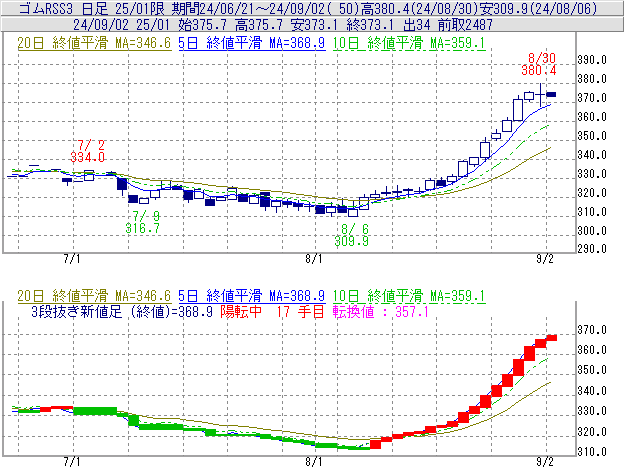The image size is (624, 475).
Task: Click the 20日 終値平滑 MA=346.6 legend in upper chart
Action: pyautogui.click(x=94, y=43)
